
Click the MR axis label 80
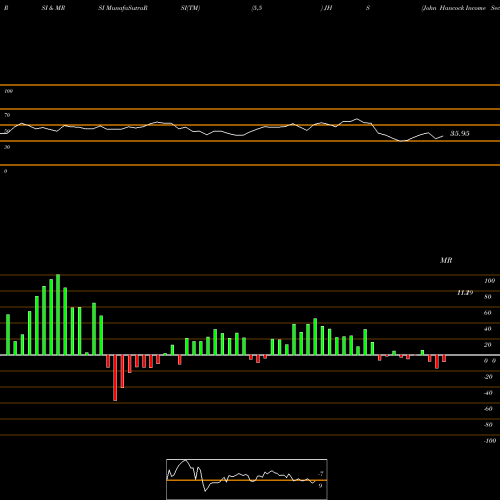click(488, 297)
